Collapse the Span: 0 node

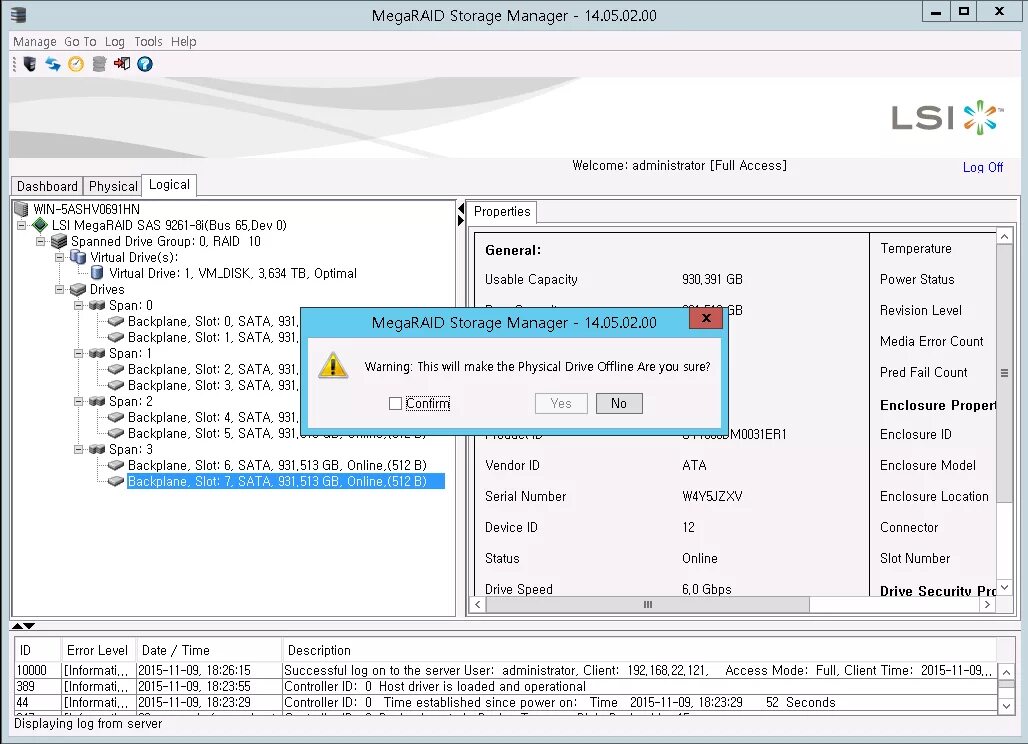[79, 305]
